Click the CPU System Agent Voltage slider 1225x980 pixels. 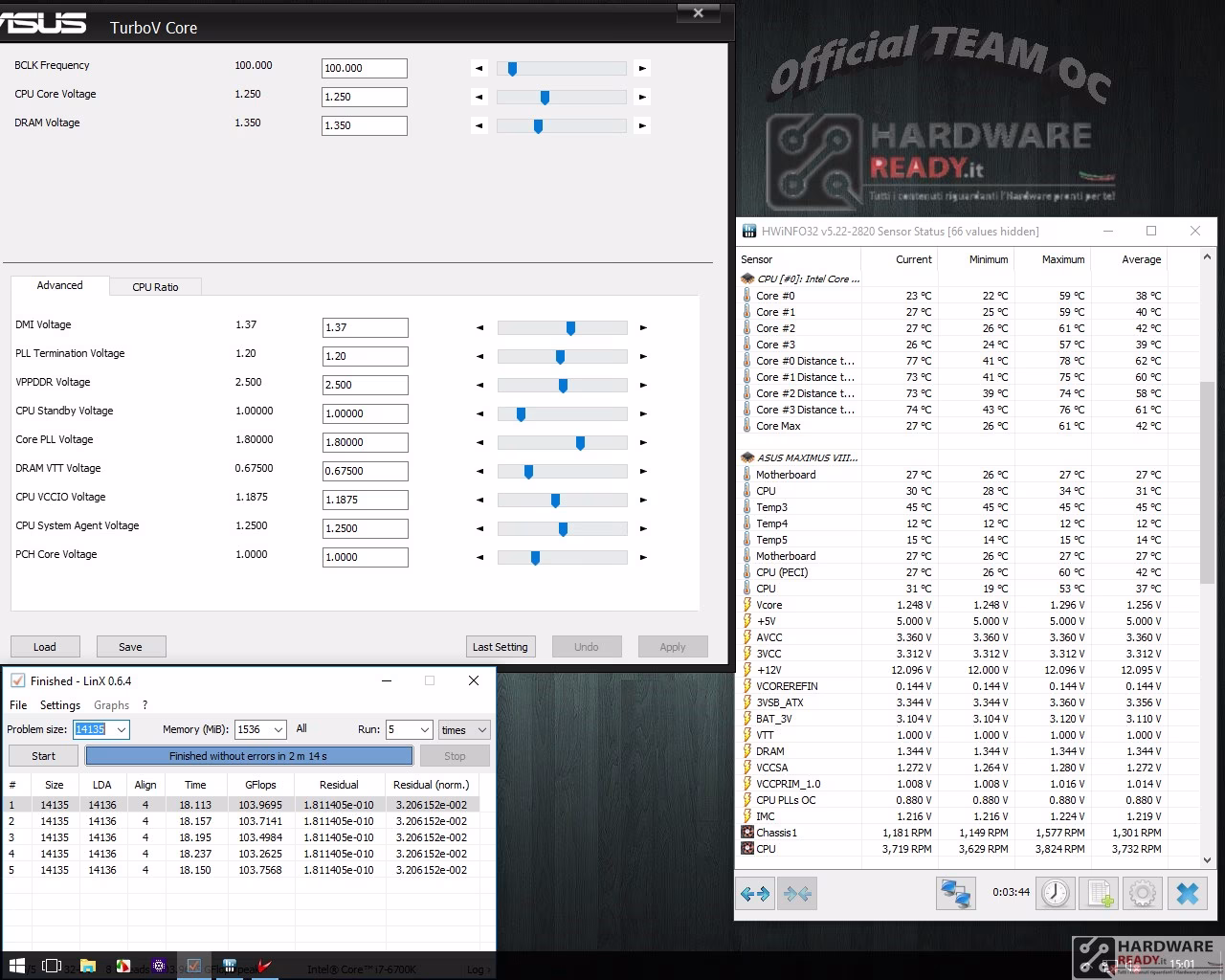pyautogui.click(x=563, y=528)
